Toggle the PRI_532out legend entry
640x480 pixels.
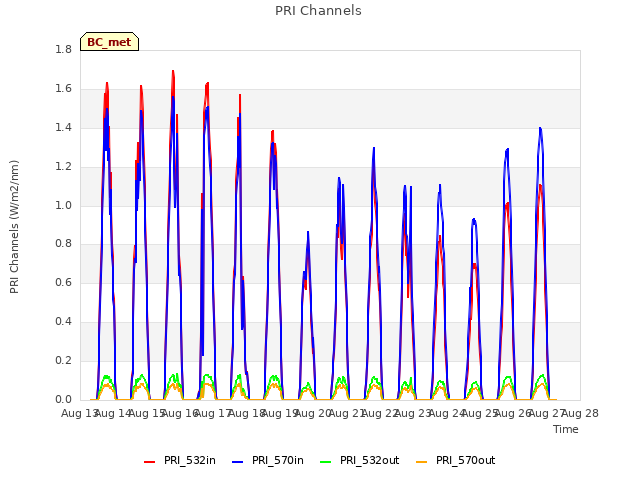point(360,460)
